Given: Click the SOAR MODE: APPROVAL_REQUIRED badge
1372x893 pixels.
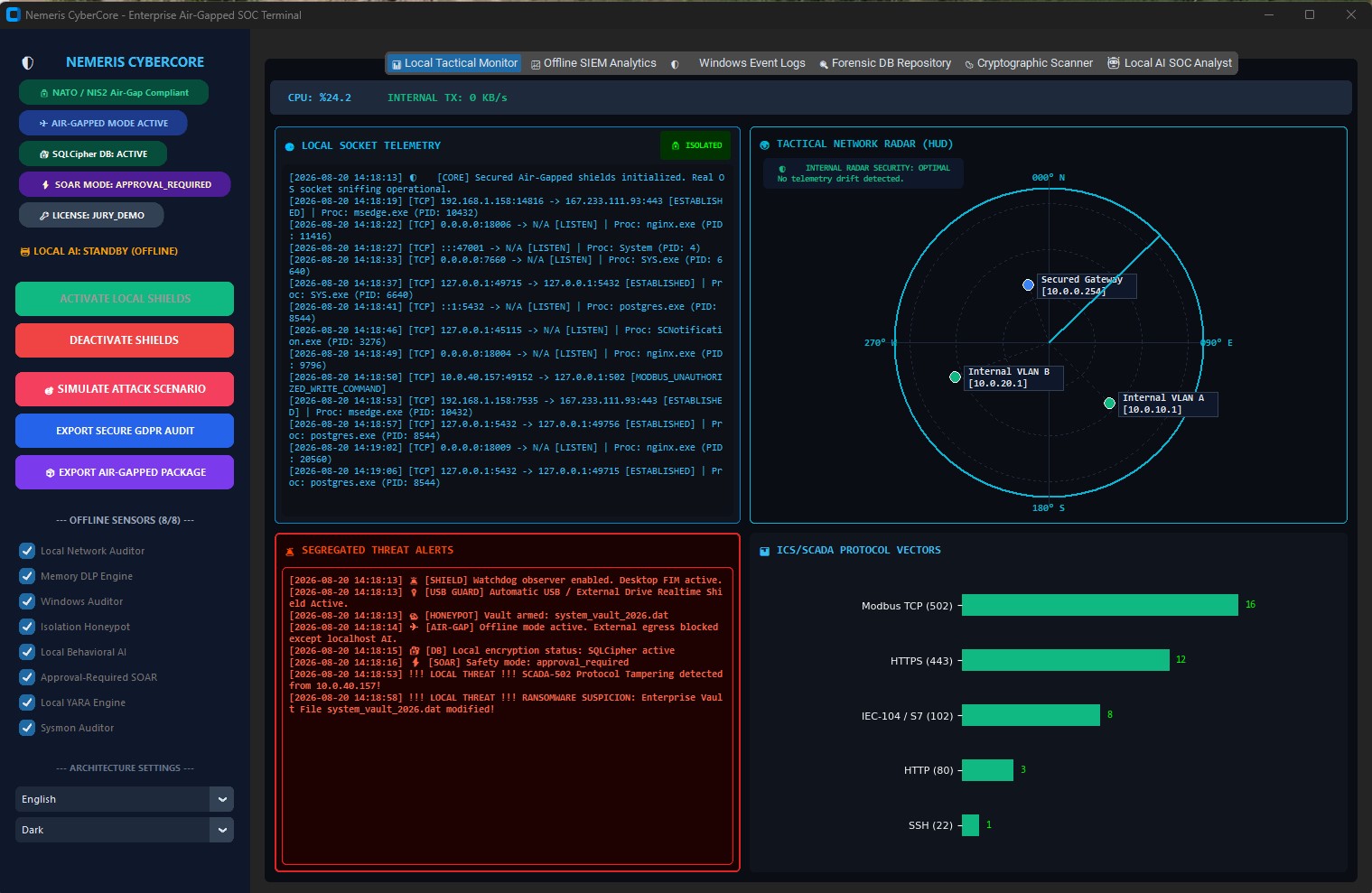Looking at the screenshot, I should click(x=125, y=184).
